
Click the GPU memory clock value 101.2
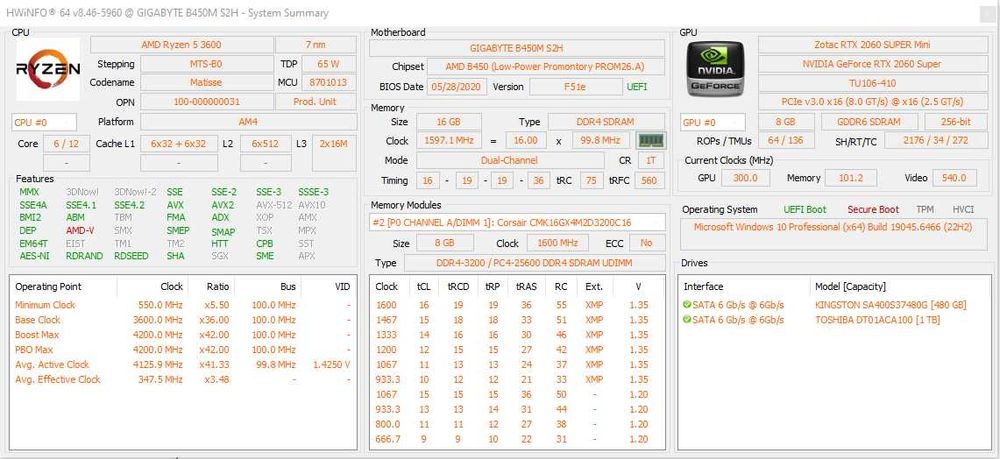[851, 178]
